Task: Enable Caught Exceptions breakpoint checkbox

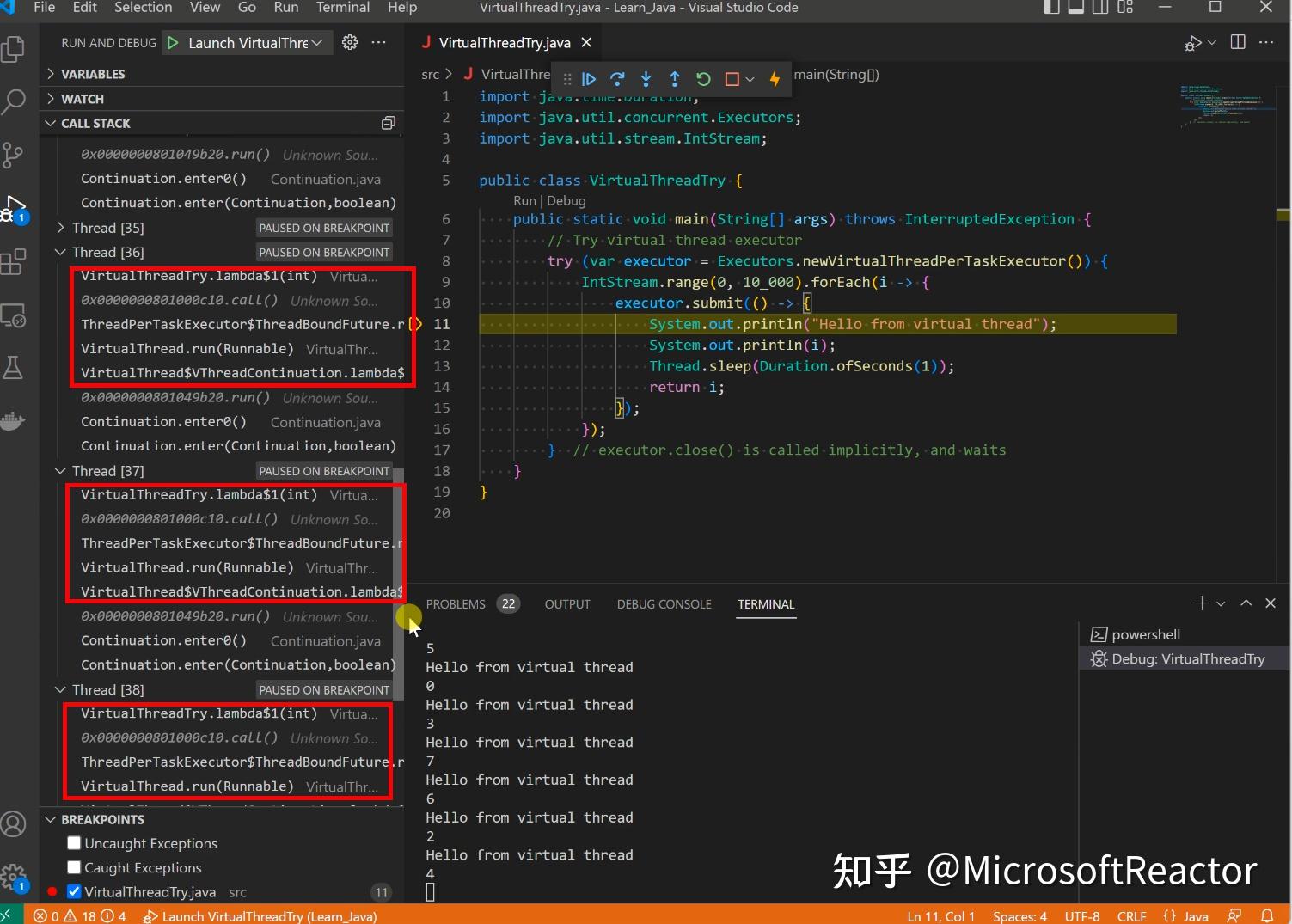Action: click(x=74, y=867)
